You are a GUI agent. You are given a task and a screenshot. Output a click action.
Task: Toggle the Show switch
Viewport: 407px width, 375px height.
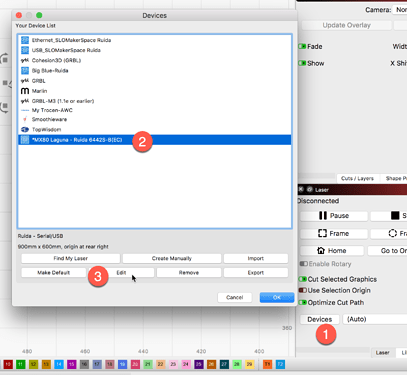point(302,63)
